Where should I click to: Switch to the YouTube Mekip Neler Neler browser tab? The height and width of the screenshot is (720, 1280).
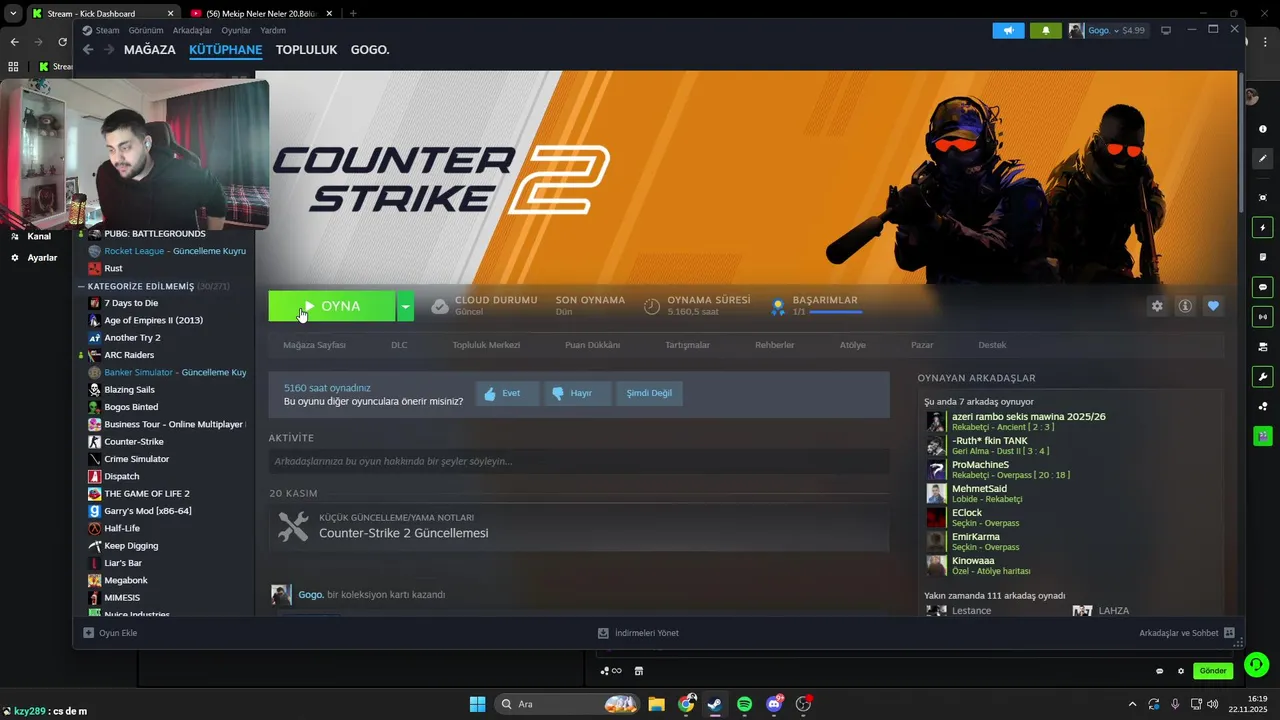(260, 13)
